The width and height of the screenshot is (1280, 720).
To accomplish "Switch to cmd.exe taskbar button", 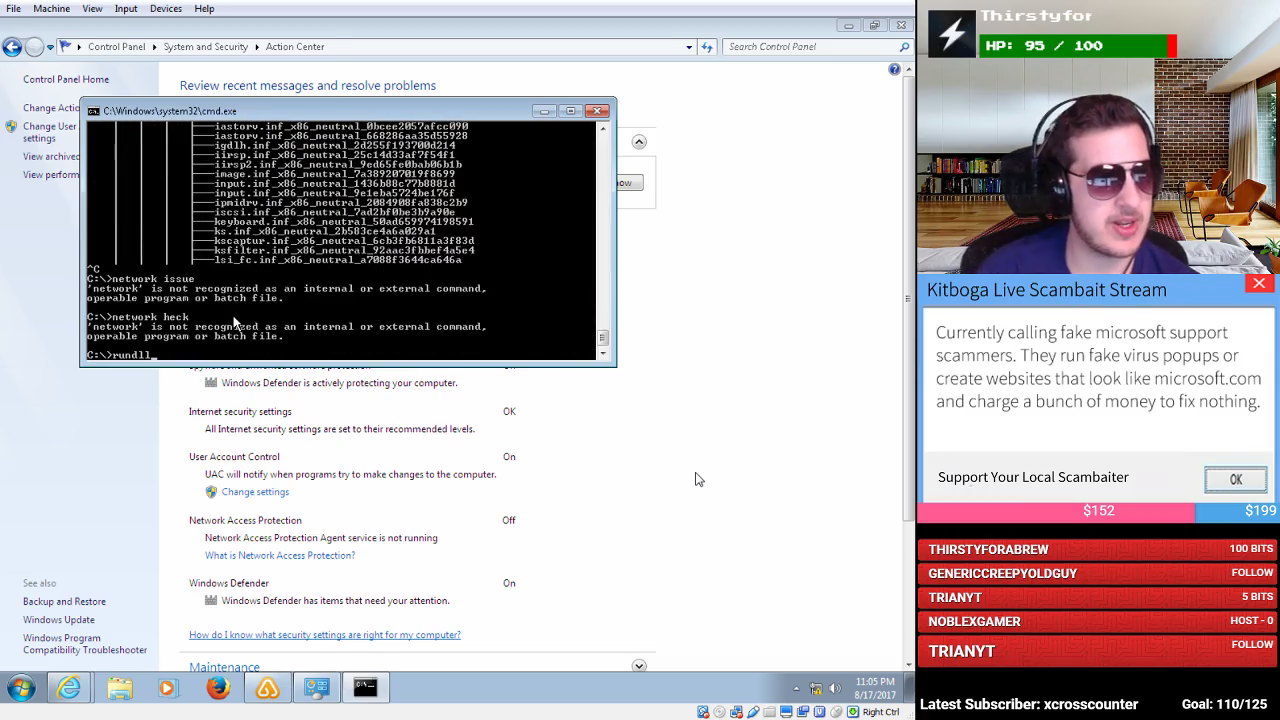I will (x=365, y=688).
